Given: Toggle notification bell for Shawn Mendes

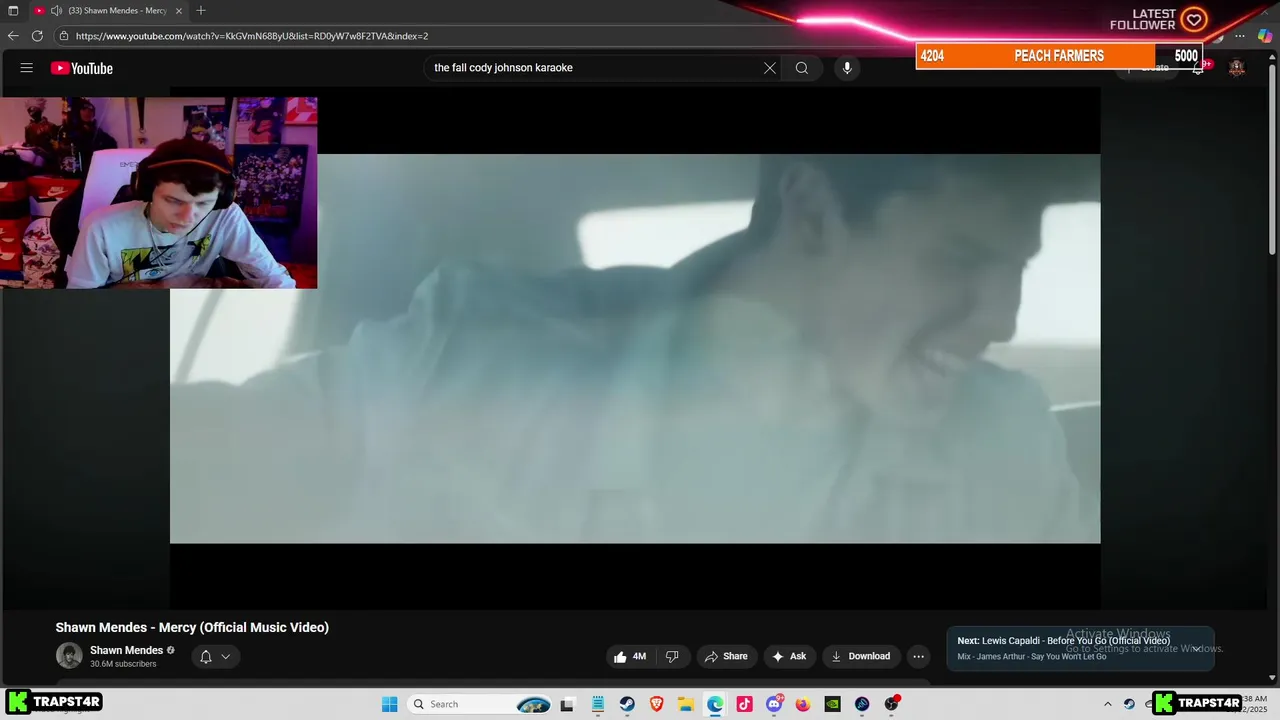Looking at the screenshot, I should (x=206, y=657).
